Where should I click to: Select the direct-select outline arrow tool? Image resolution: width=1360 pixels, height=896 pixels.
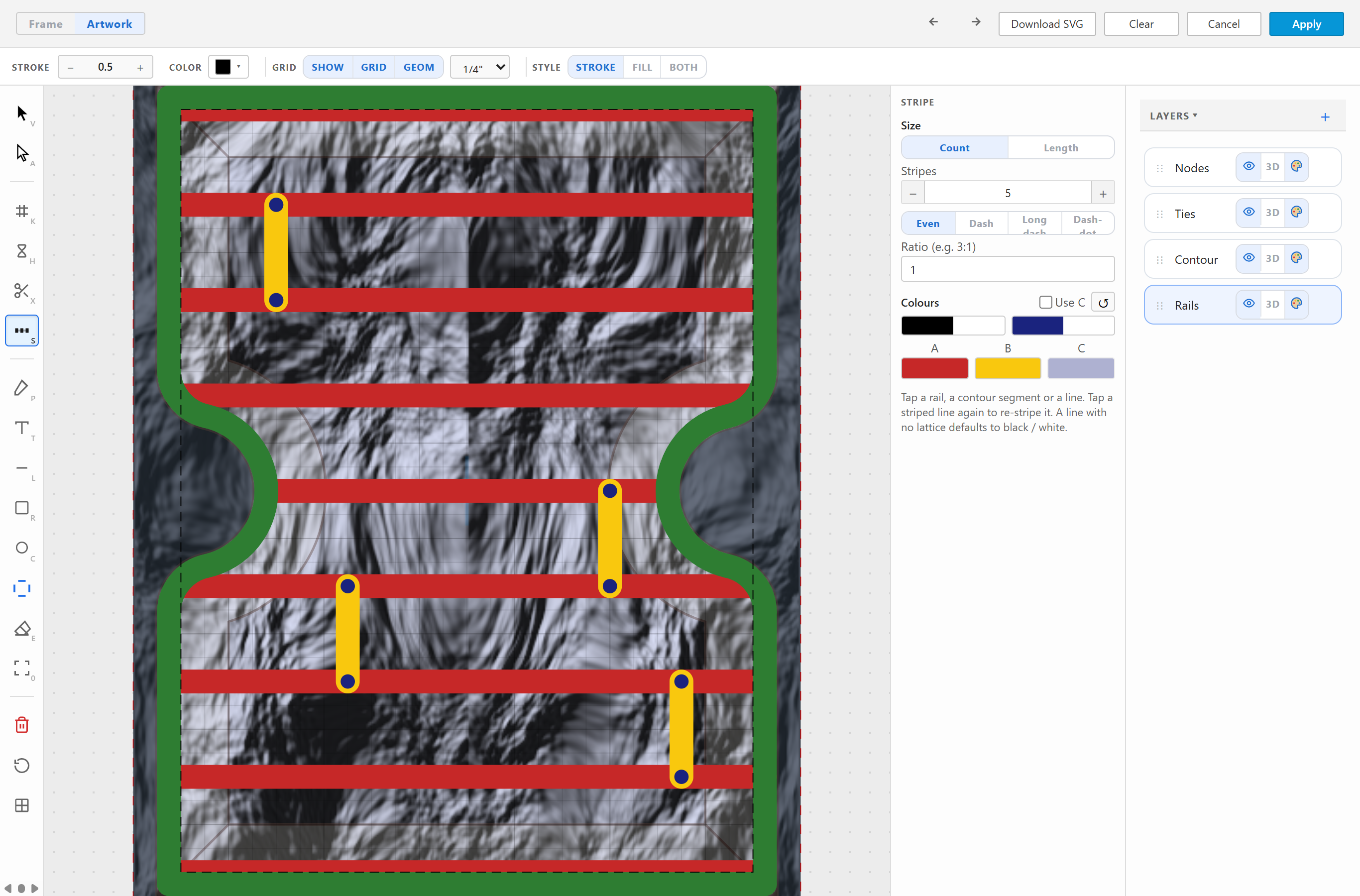22,153
